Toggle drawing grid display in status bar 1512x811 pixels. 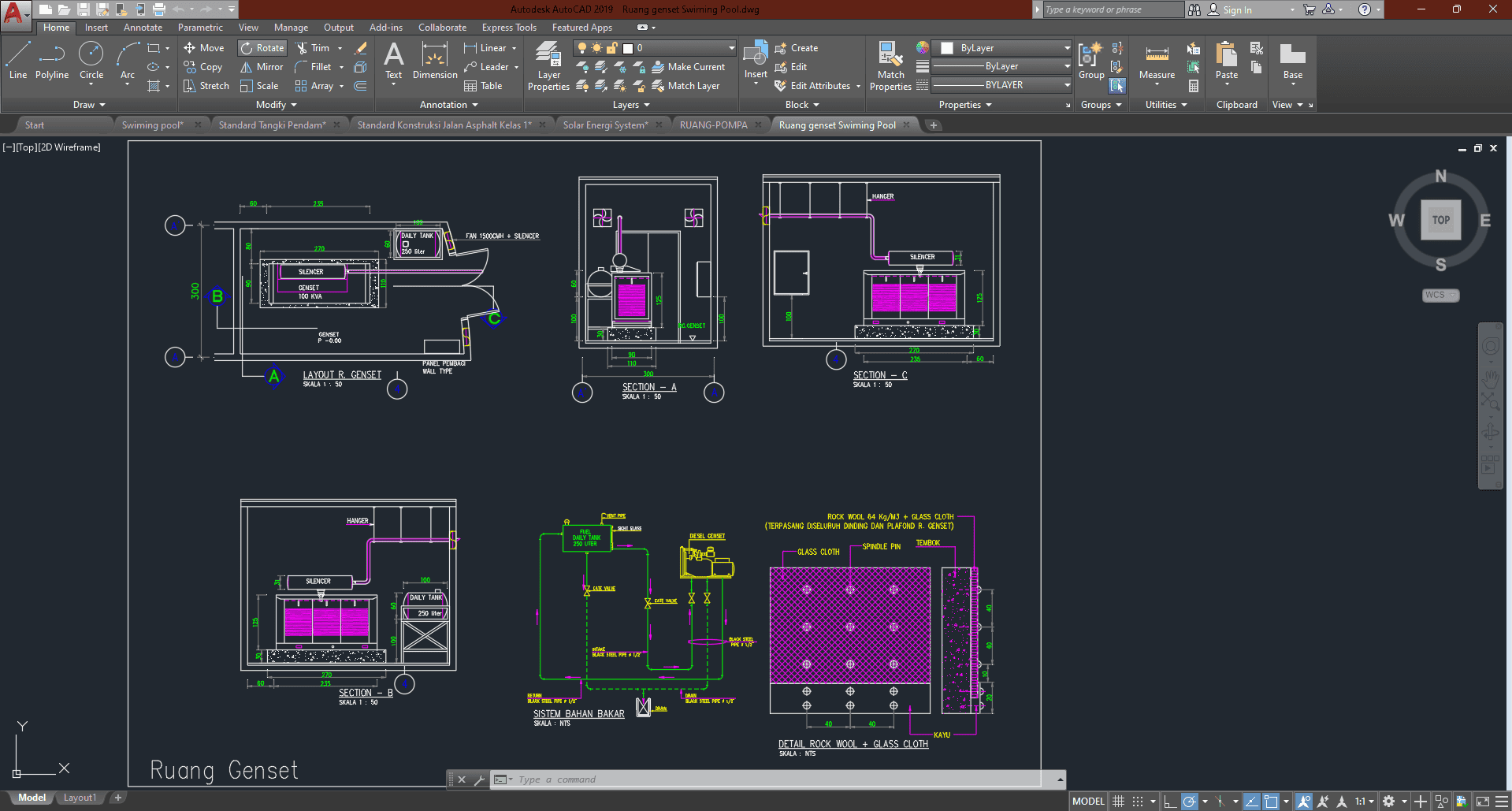point(1118,802)
